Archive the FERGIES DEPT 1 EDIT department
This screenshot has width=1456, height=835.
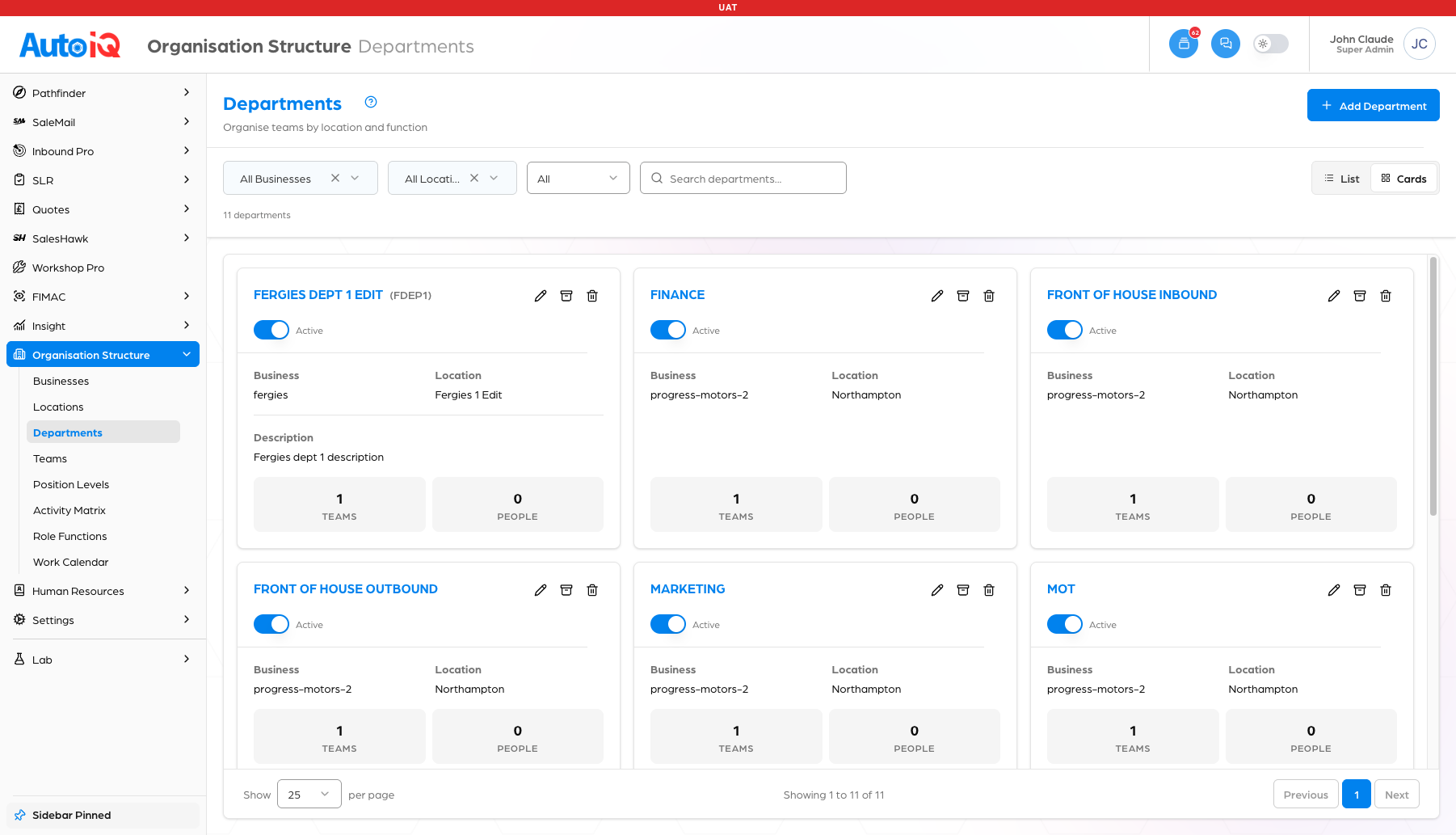[x=566, y=296]
